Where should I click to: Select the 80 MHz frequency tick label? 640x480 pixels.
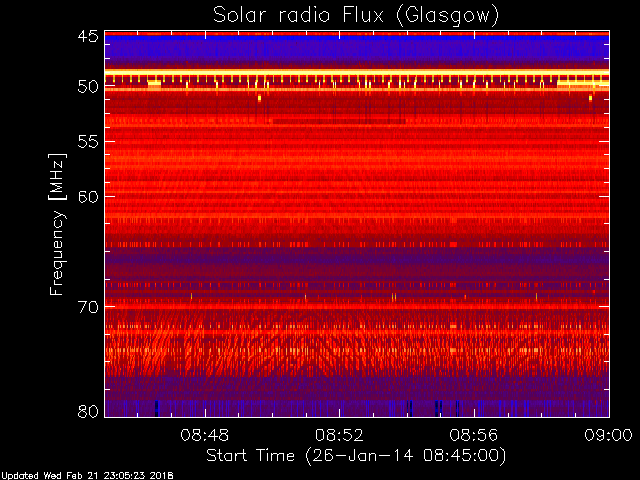[x=88, y=411]
